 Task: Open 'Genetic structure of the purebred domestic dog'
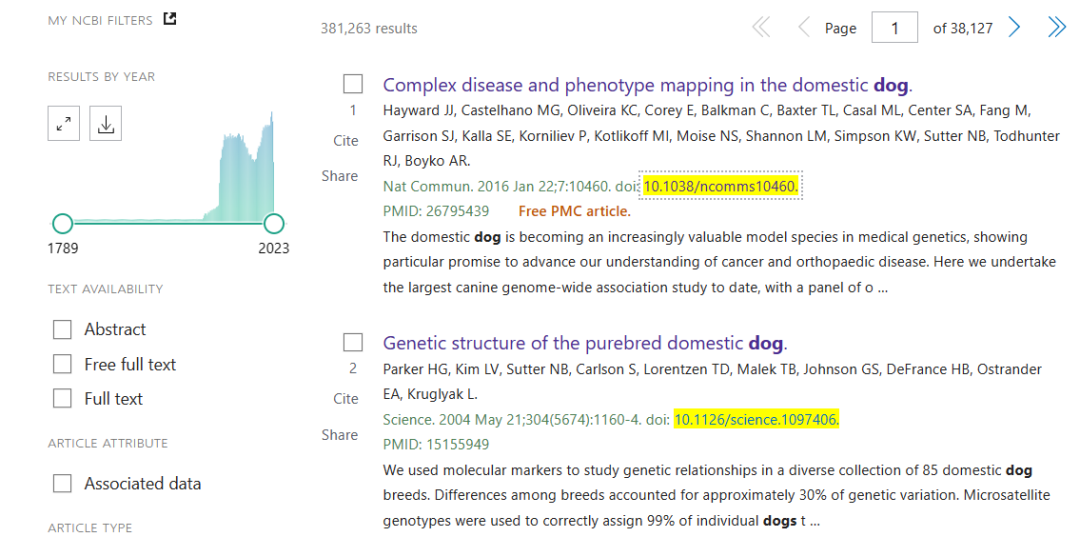click(584, 343)
